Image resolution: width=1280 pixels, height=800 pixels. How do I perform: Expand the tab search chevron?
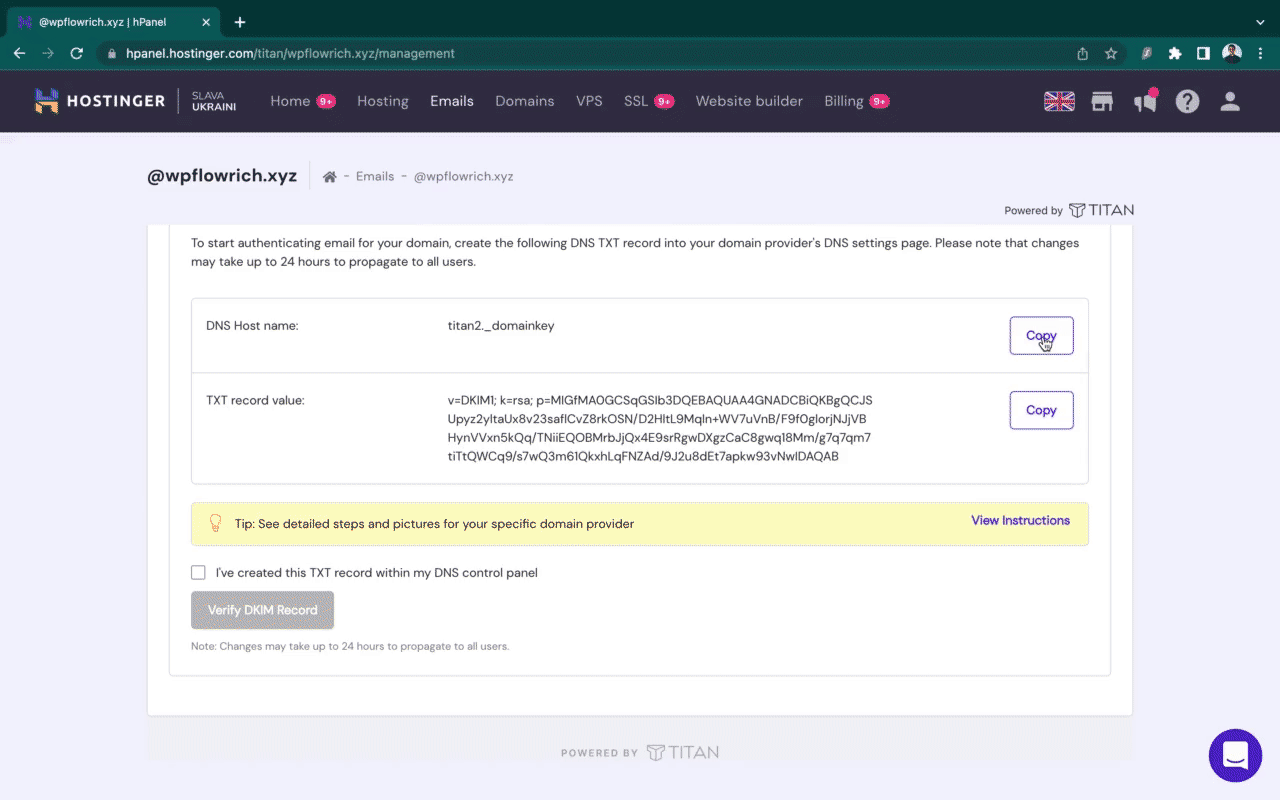pos(1259,22)
